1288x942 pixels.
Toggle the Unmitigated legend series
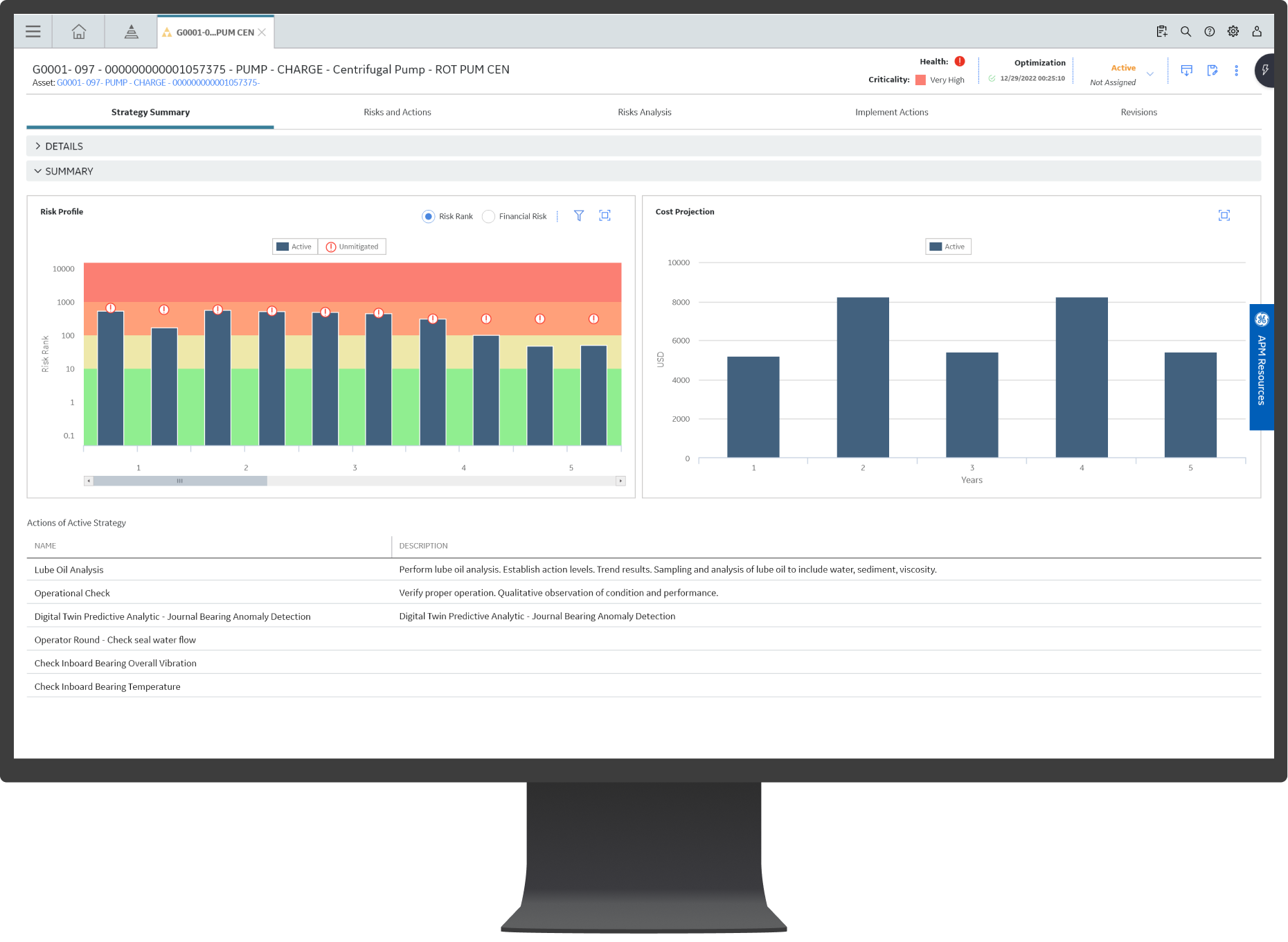click(352, 247)
